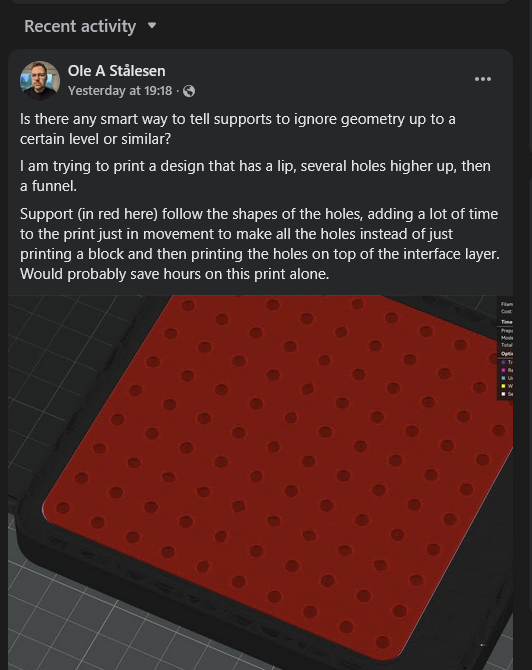Toggle the blue travel legend swatch
Image resolution: width=532 pixels, height=670 pixels.
(x=503, y=362)
